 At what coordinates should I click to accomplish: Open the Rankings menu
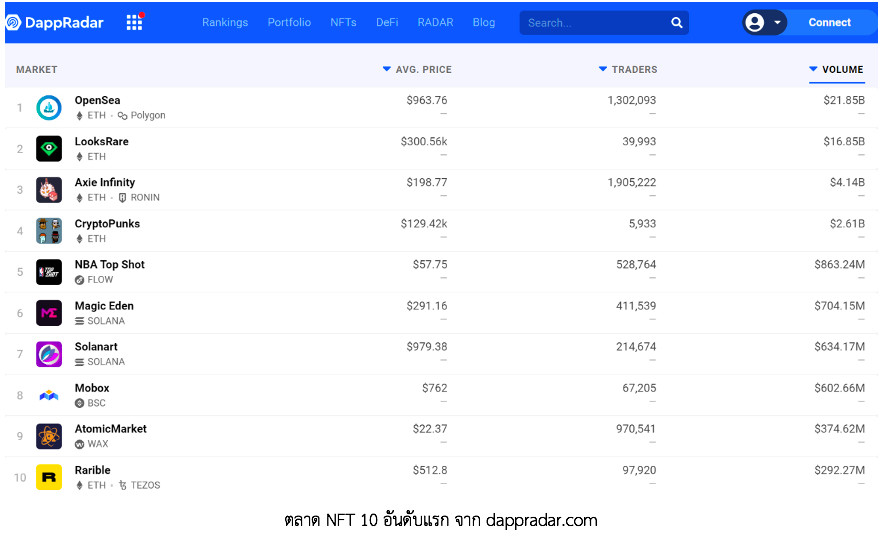coord(225,22)
